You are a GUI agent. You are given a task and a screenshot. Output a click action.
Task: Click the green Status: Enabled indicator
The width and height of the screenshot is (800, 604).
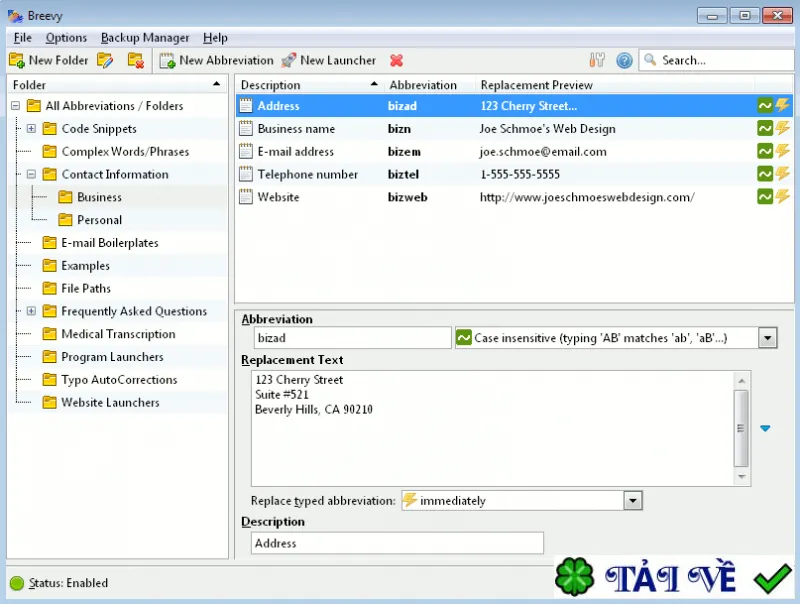click(x=17, y=583)
